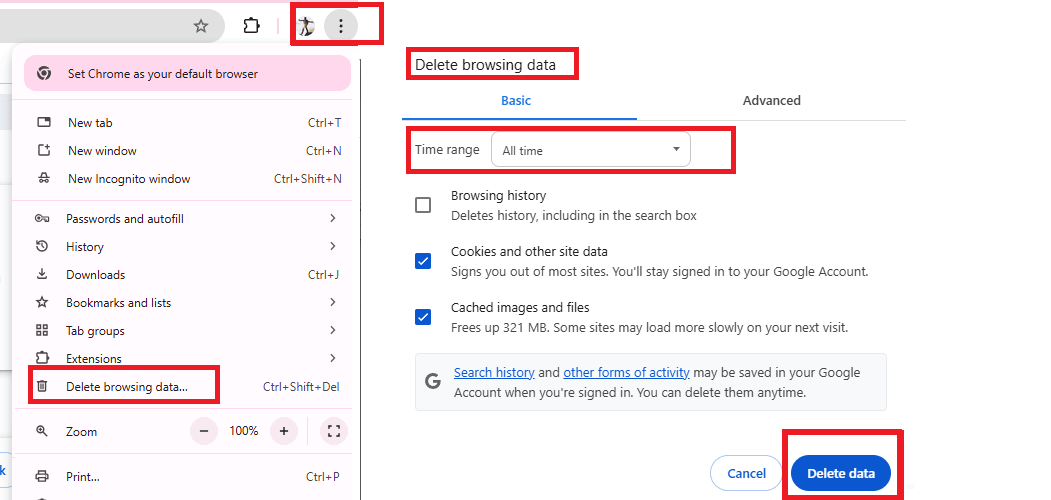Expand the Extensions submenu arrow
Viewport: 1051px width, 500px height.
pyautogui.click(x=333, y=358)
